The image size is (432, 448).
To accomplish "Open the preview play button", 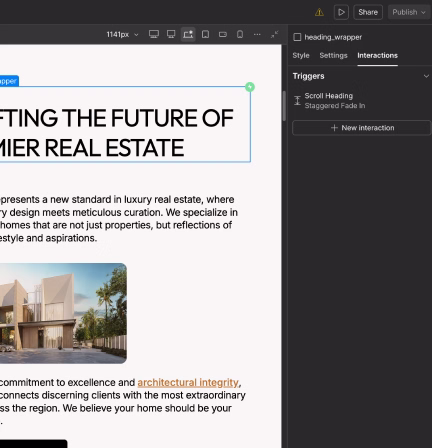I will (341, 12).
